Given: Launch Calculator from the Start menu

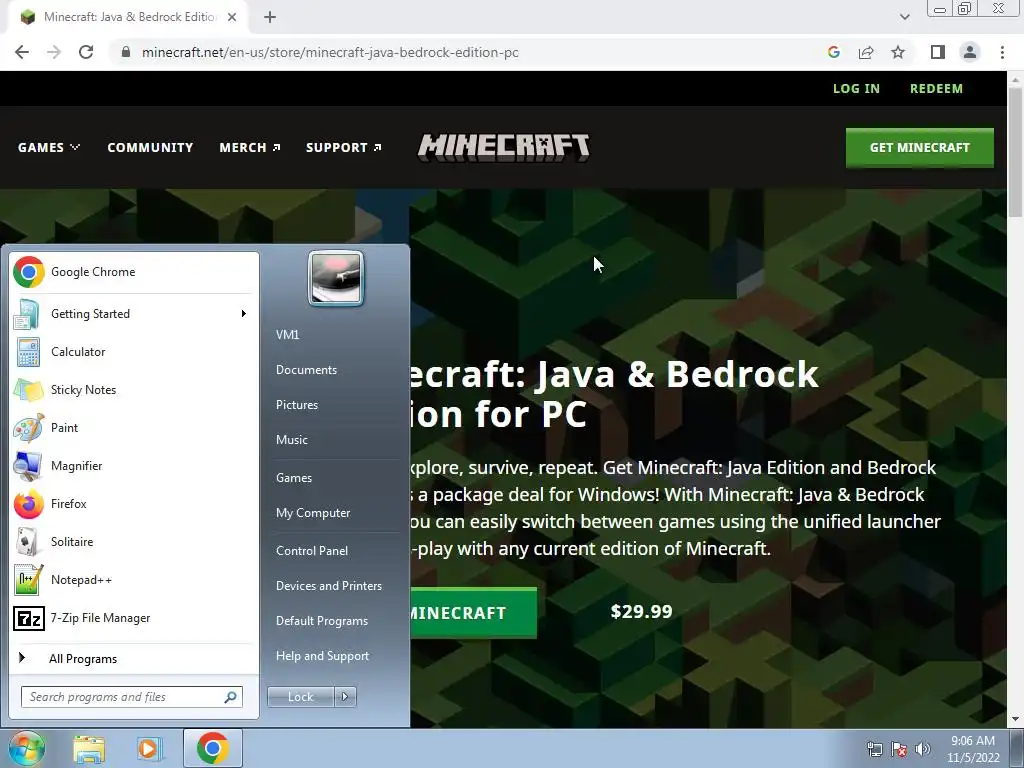Looking at the screenshot, I should coord(134,352).
